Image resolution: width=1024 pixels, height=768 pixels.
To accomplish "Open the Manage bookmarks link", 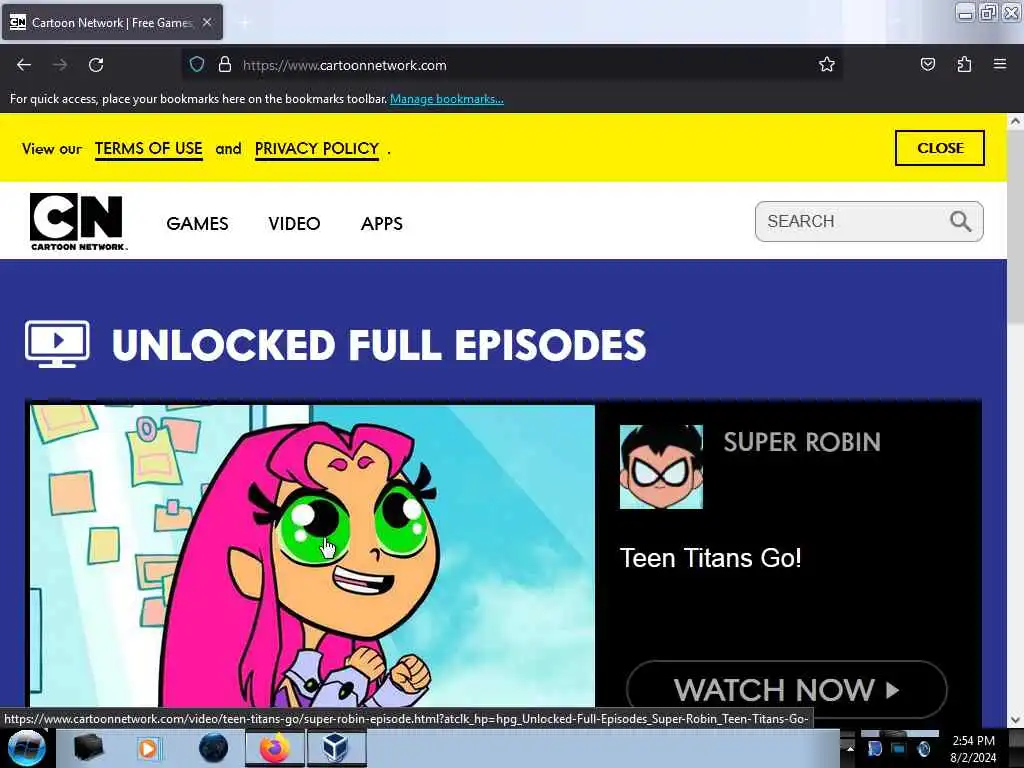I will 447,99.
